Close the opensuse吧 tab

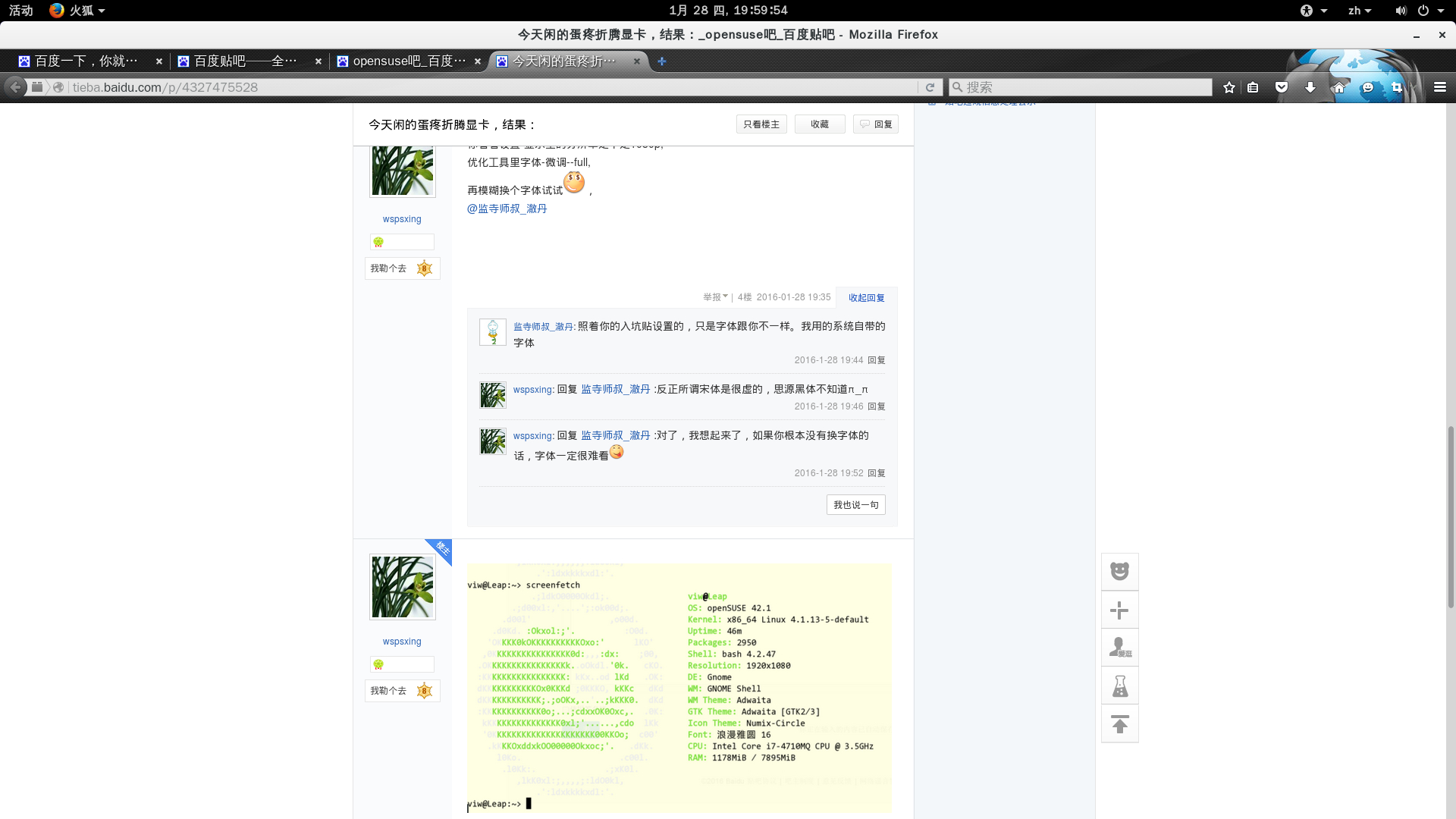coord(477,61)
